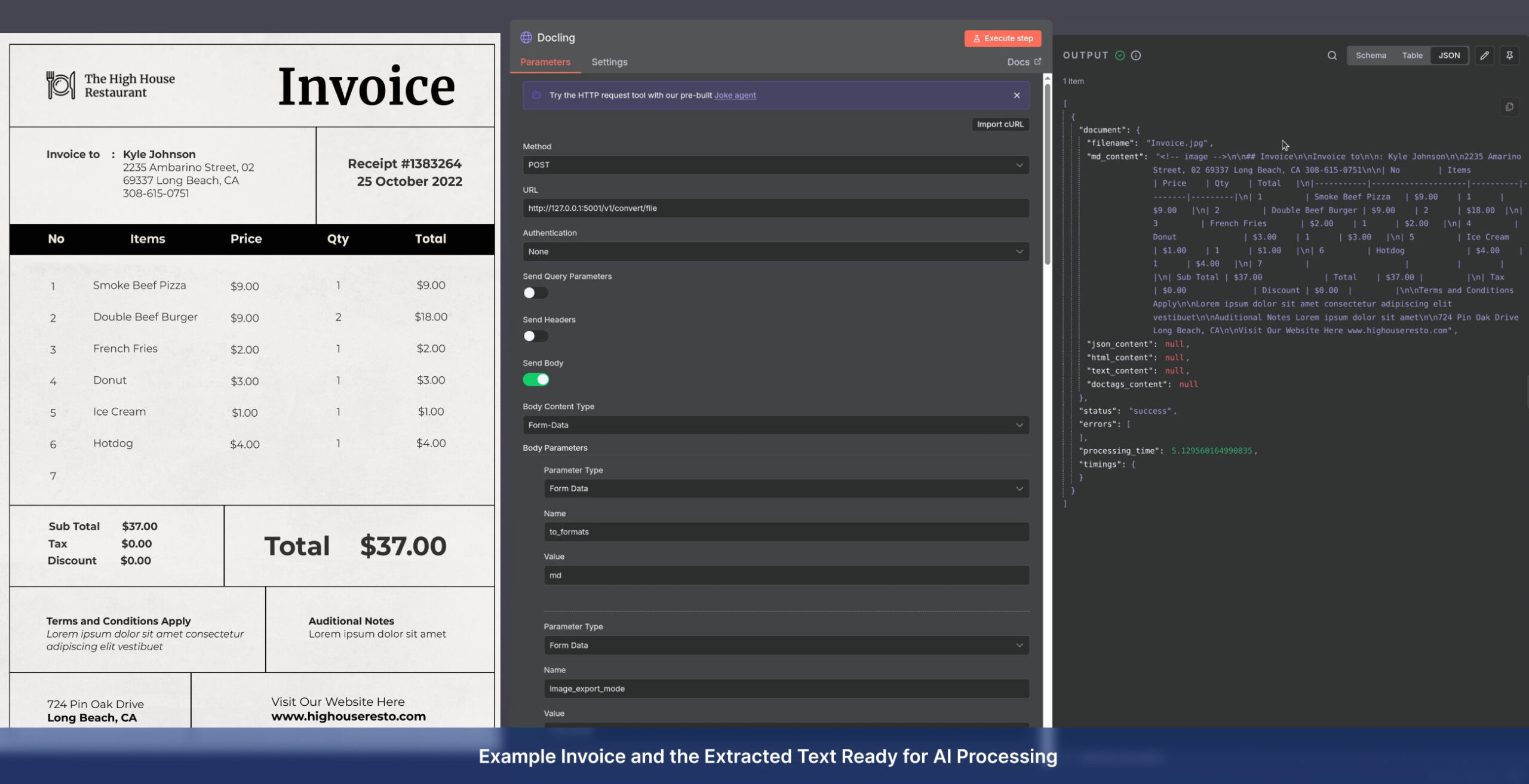Dismiss the Joke agent tip banner
The width and height of the screenshot is (1529, 784).
pyautogui.click(x=1017, y=96)
